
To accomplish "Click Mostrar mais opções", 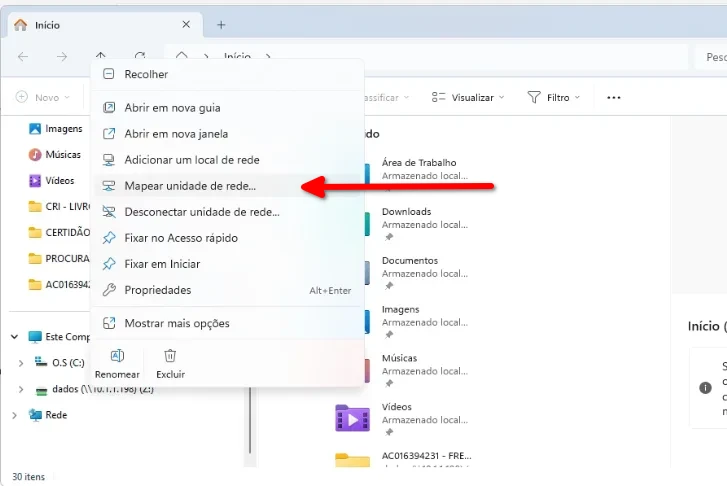I will (227, 323).
